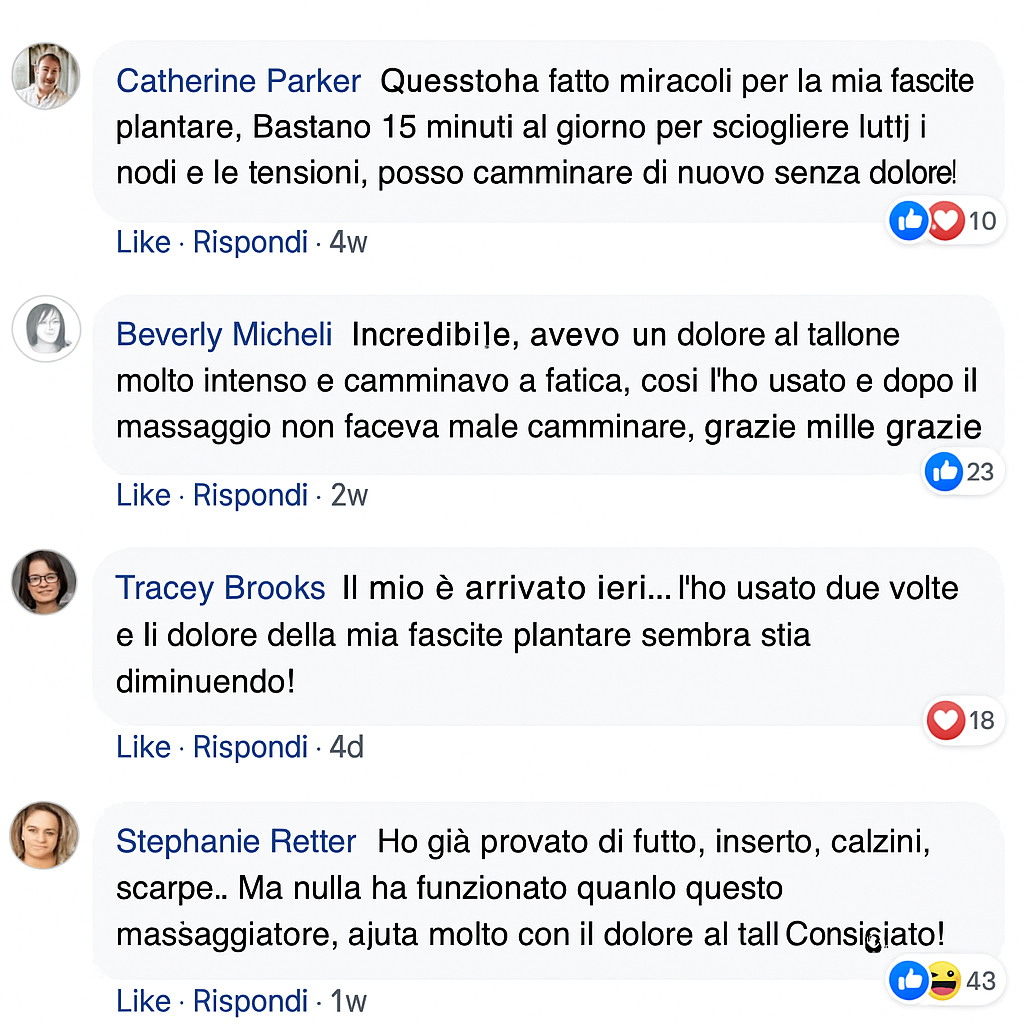Click the heart reaction icon on Tracey Brooks' comment

click(946, 720)
